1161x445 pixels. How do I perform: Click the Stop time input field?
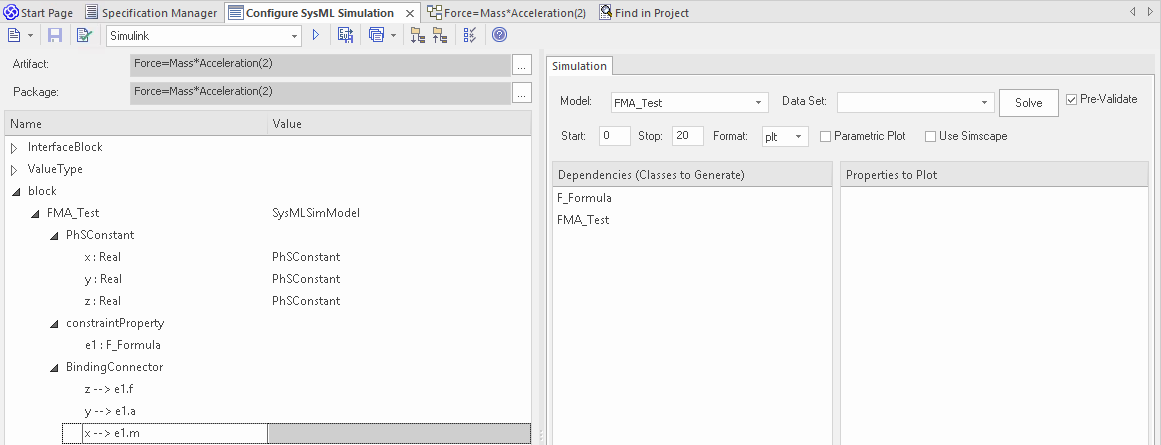coord(688,136)
